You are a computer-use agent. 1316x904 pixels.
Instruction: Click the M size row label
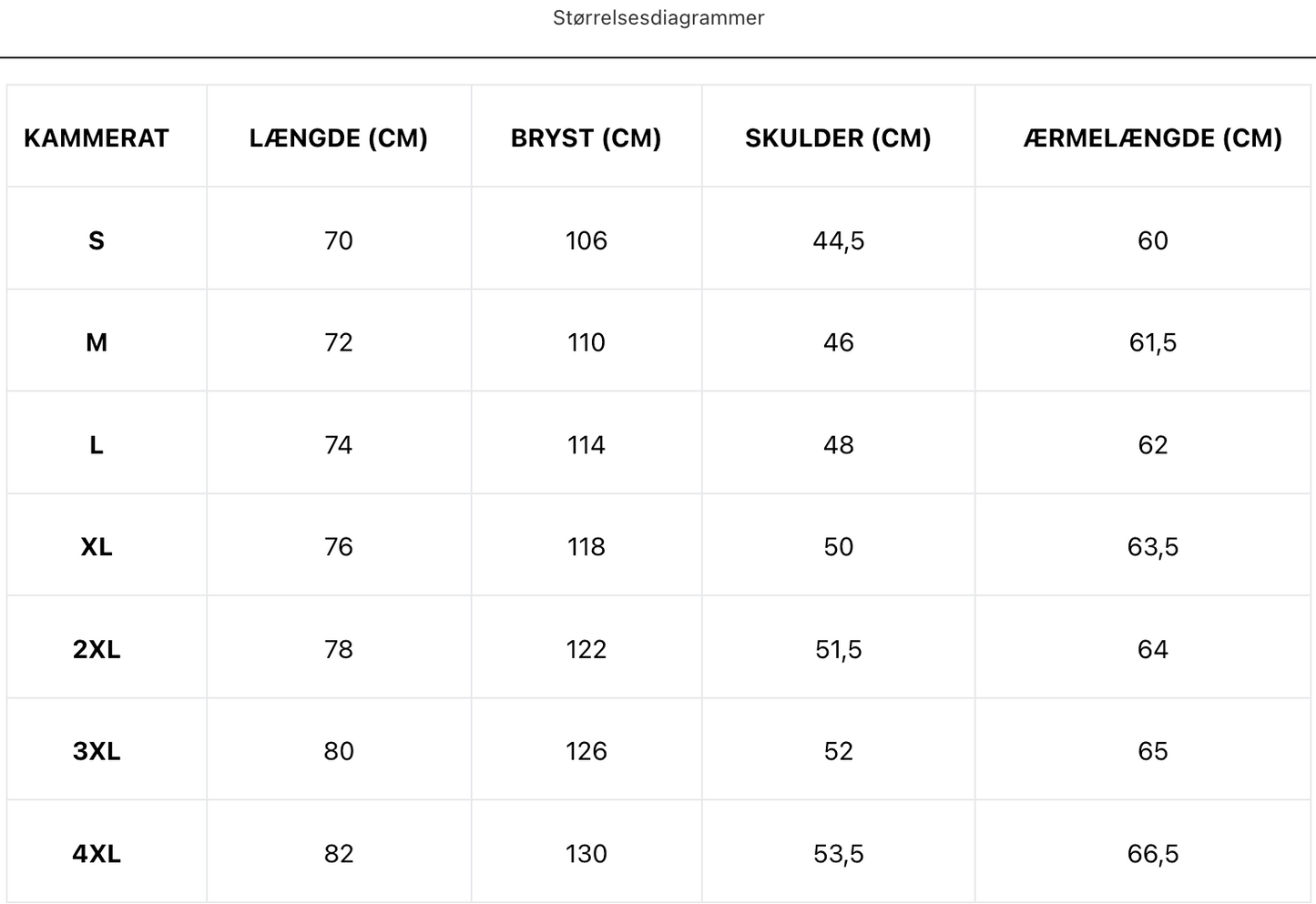(97, 342)
